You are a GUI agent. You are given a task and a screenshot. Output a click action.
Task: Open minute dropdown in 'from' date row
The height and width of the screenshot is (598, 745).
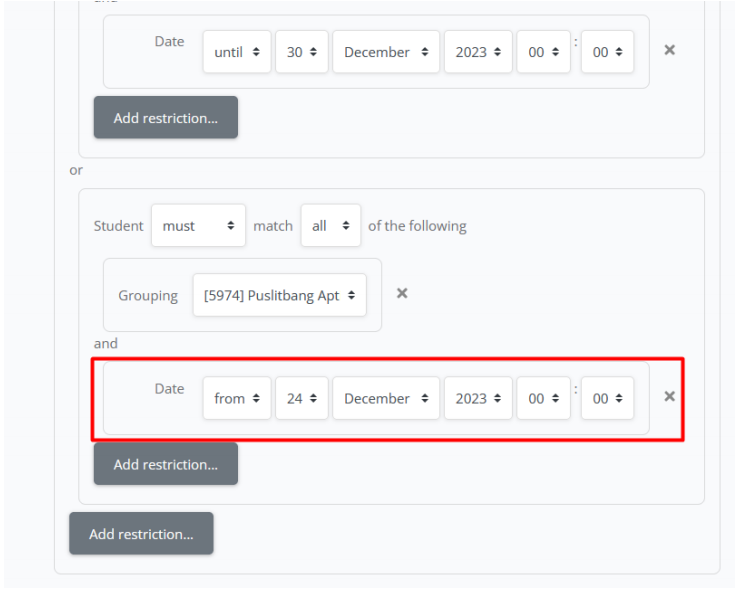[x=607, y=398]
